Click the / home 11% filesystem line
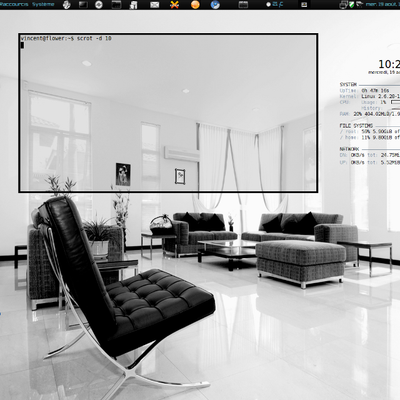This screenshot has height=400, width=400. coord(370,137)
